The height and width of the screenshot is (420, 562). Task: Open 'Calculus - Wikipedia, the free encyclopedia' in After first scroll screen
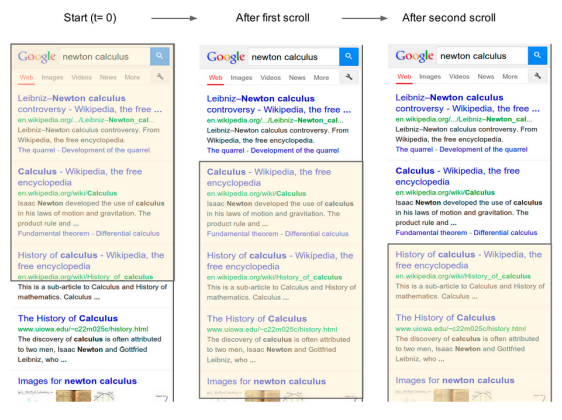point(269,177)
